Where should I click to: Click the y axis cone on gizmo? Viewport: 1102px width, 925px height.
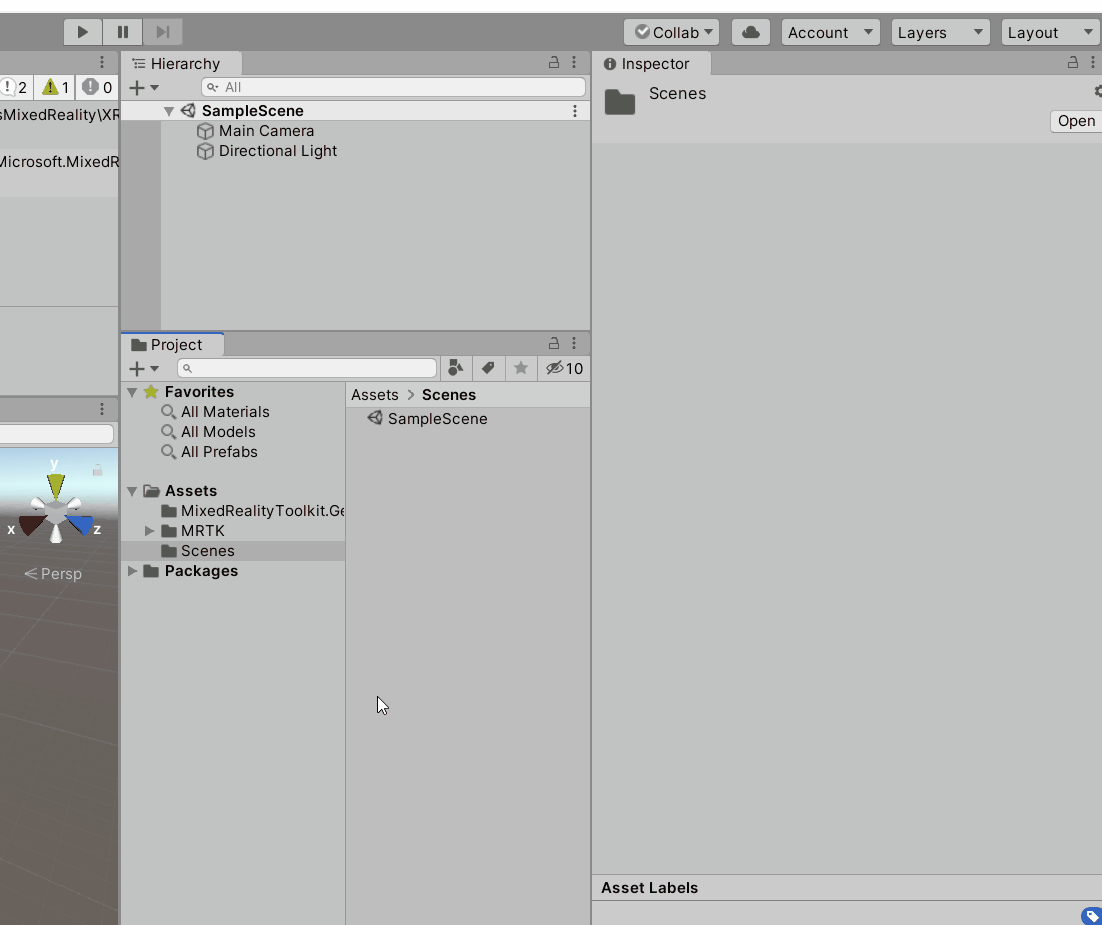pyautogui.click(x=56, y=486)
